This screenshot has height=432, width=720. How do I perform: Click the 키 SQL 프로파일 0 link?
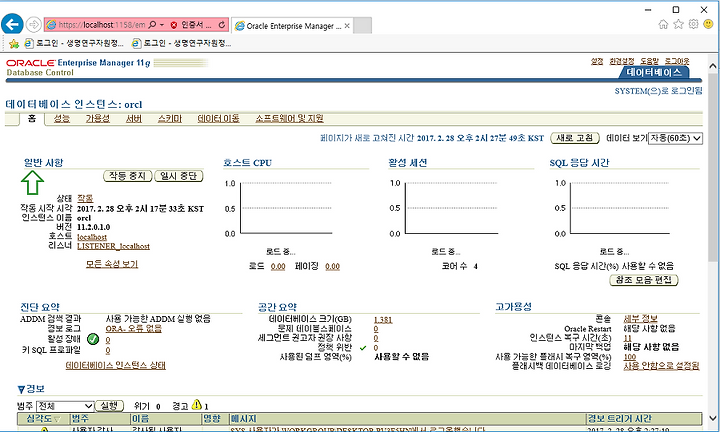click(108, 350)
